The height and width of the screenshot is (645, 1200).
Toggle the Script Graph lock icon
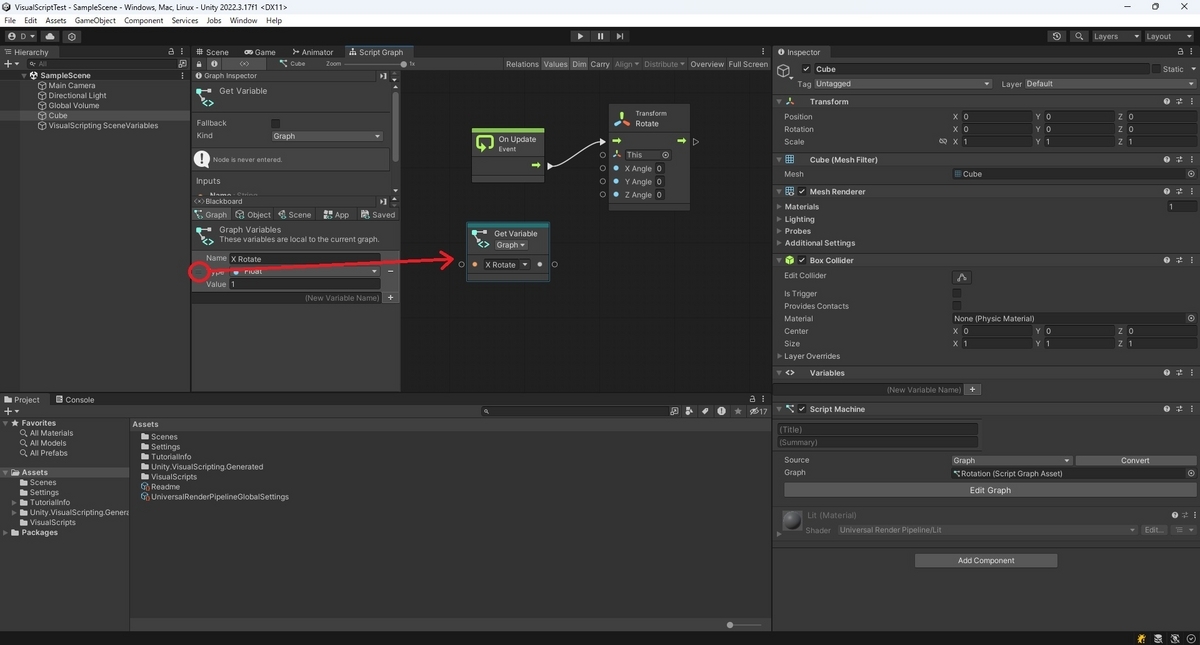click(199, 64)
